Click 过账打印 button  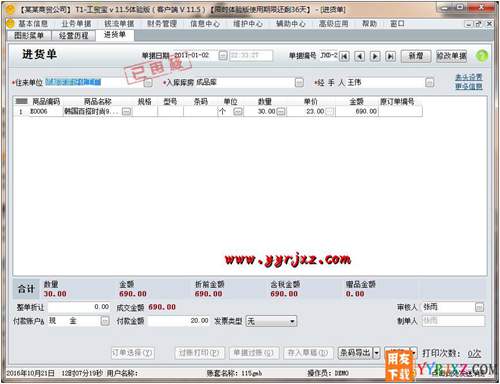199,353
